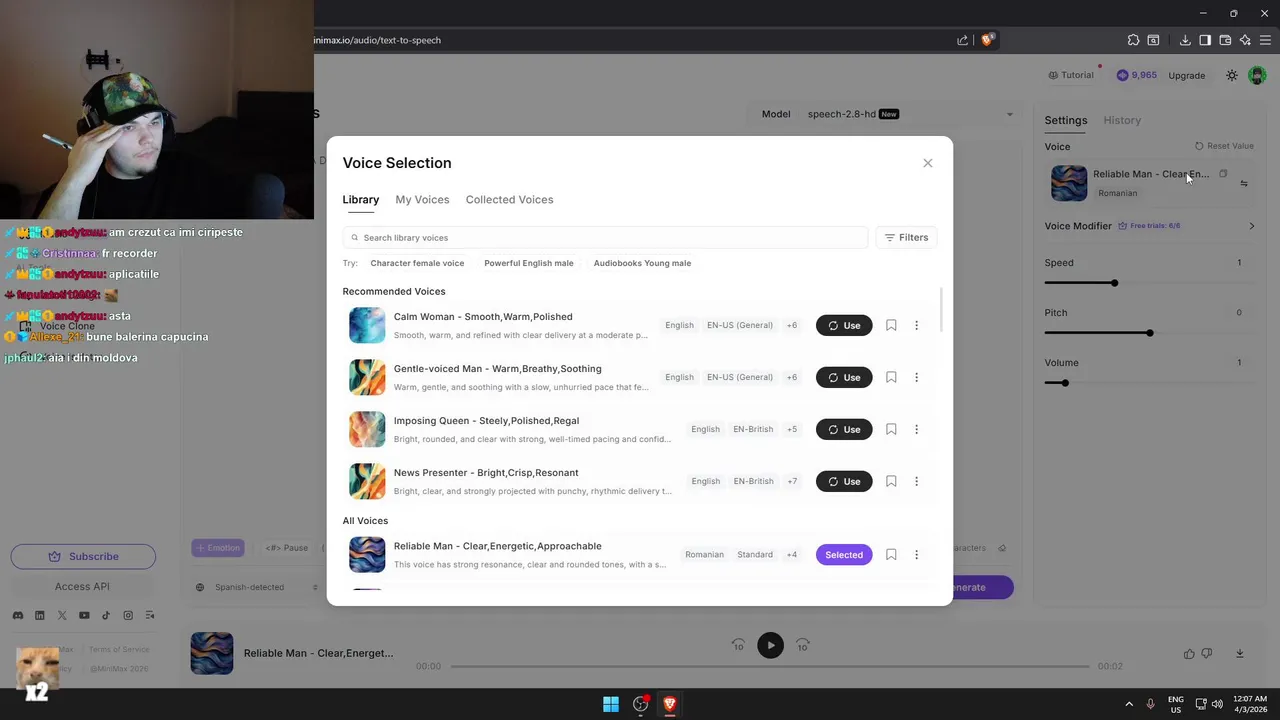Open Brave Shields icon in address bar
This screenshot has width=1280, height=720.
[x=988, y=40]
